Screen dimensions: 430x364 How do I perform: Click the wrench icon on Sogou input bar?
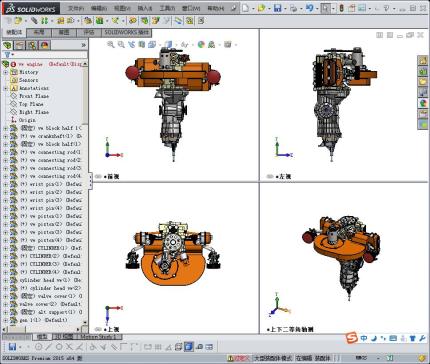click(422, 338)
